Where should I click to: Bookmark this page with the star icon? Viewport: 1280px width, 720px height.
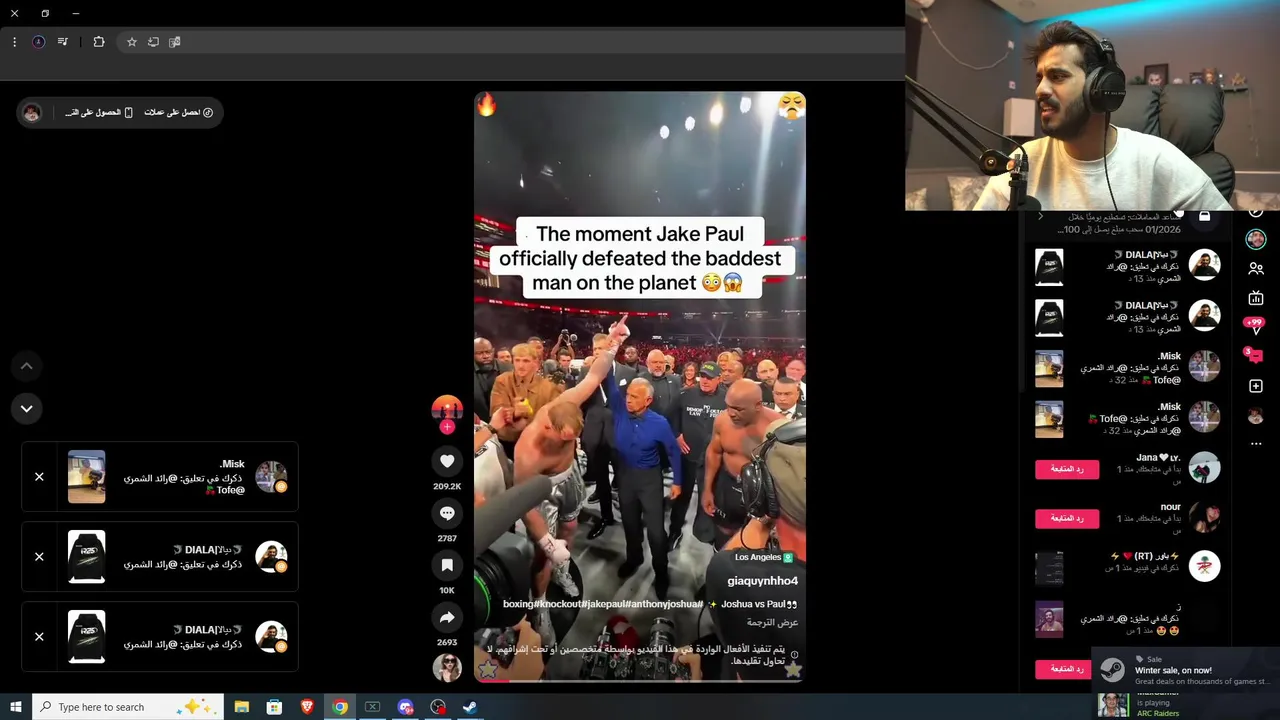(x=131, y=42)
